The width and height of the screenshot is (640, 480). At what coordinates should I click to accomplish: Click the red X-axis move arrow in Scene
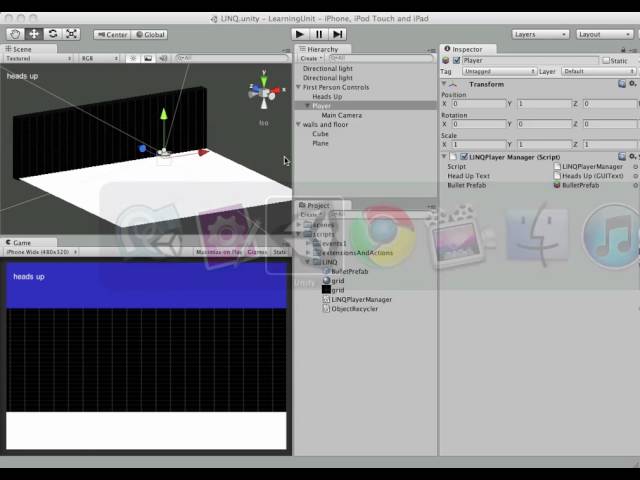pos(203,152)
